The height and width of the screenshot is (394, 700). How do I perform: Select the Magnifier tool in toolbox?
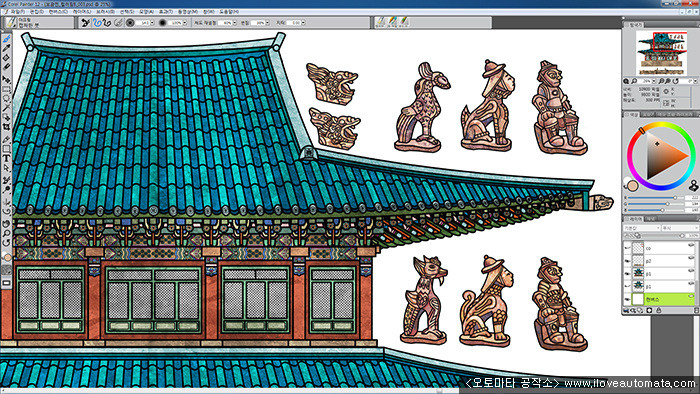[6, 233]
